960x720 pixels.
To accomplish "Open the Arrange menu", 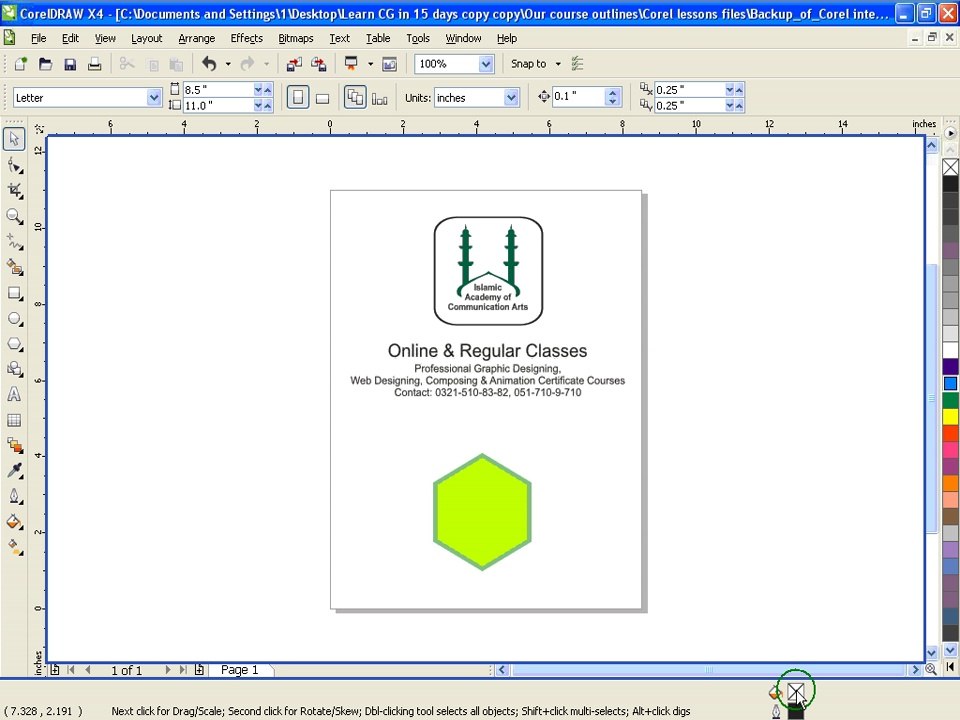I will [197, 38].
